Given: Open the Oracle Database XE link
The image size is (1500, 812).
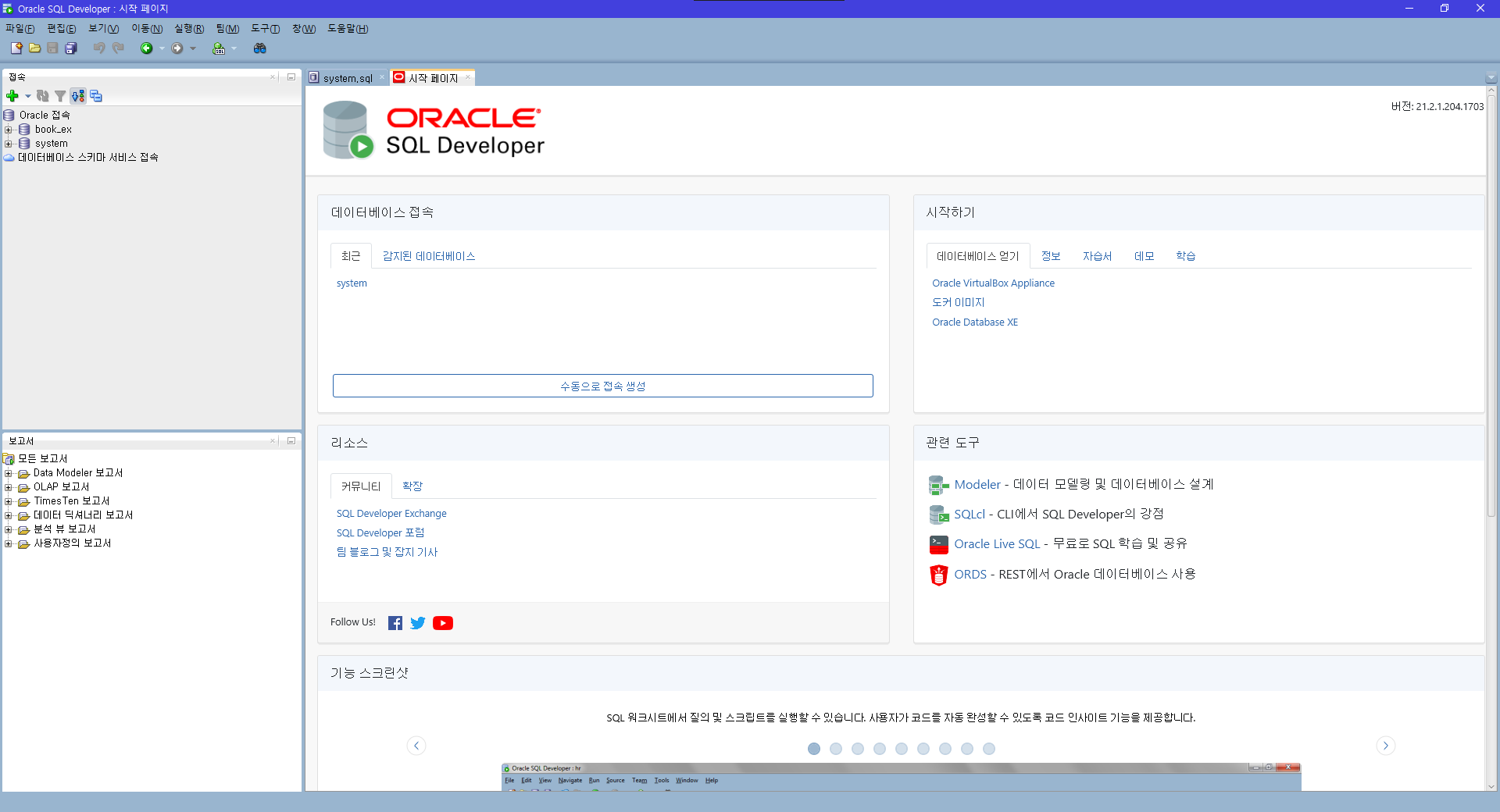Looking at the screenshot, I should click(x=975, y=322).
